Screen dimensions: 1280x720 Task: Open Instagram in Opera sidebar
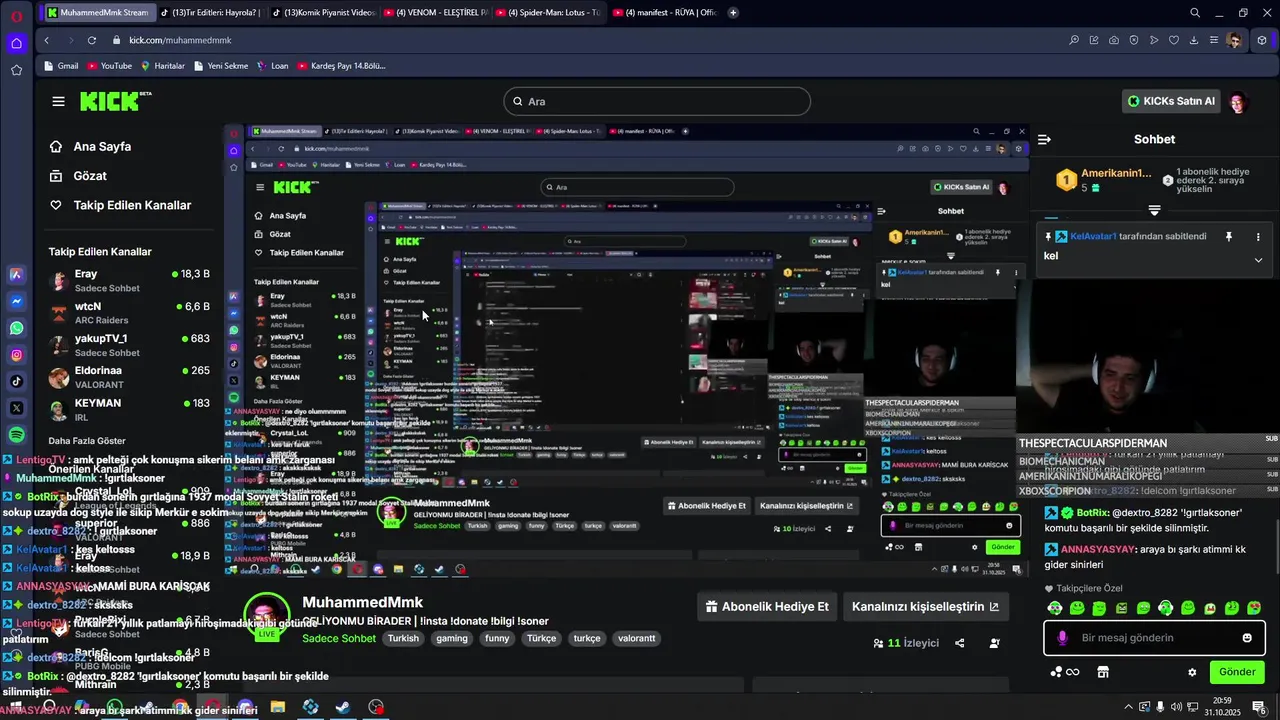tap(17, 355)
